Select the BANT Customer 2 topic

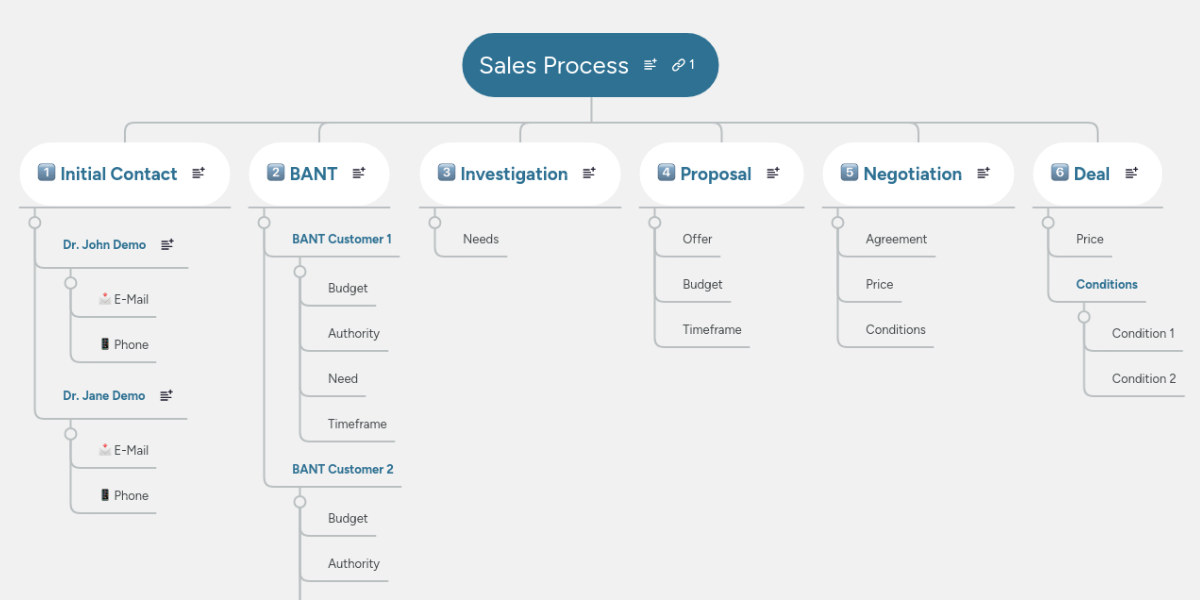[341, 468]
